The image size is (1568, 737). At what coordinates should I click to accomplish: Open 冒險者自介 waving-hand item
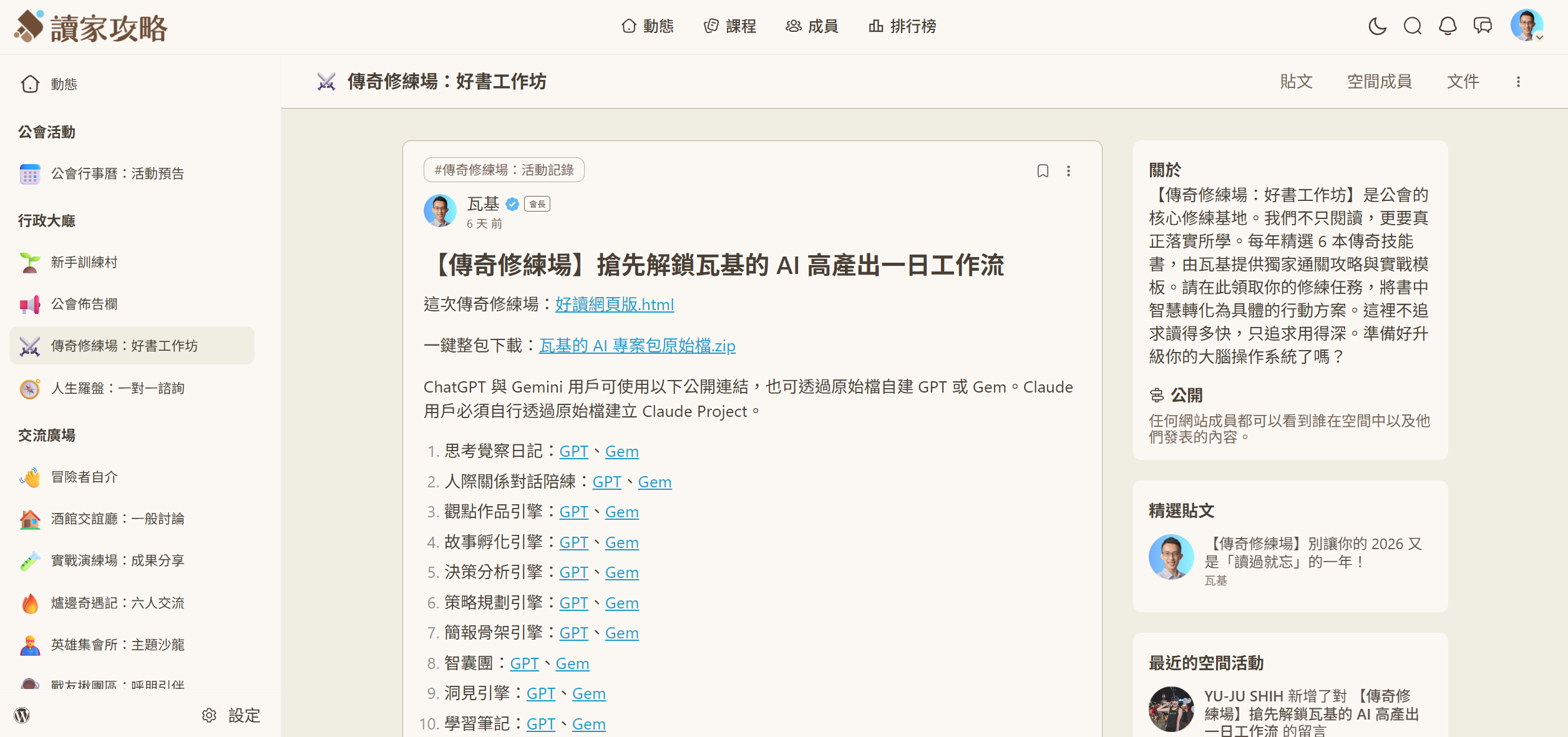click(132, 477)
